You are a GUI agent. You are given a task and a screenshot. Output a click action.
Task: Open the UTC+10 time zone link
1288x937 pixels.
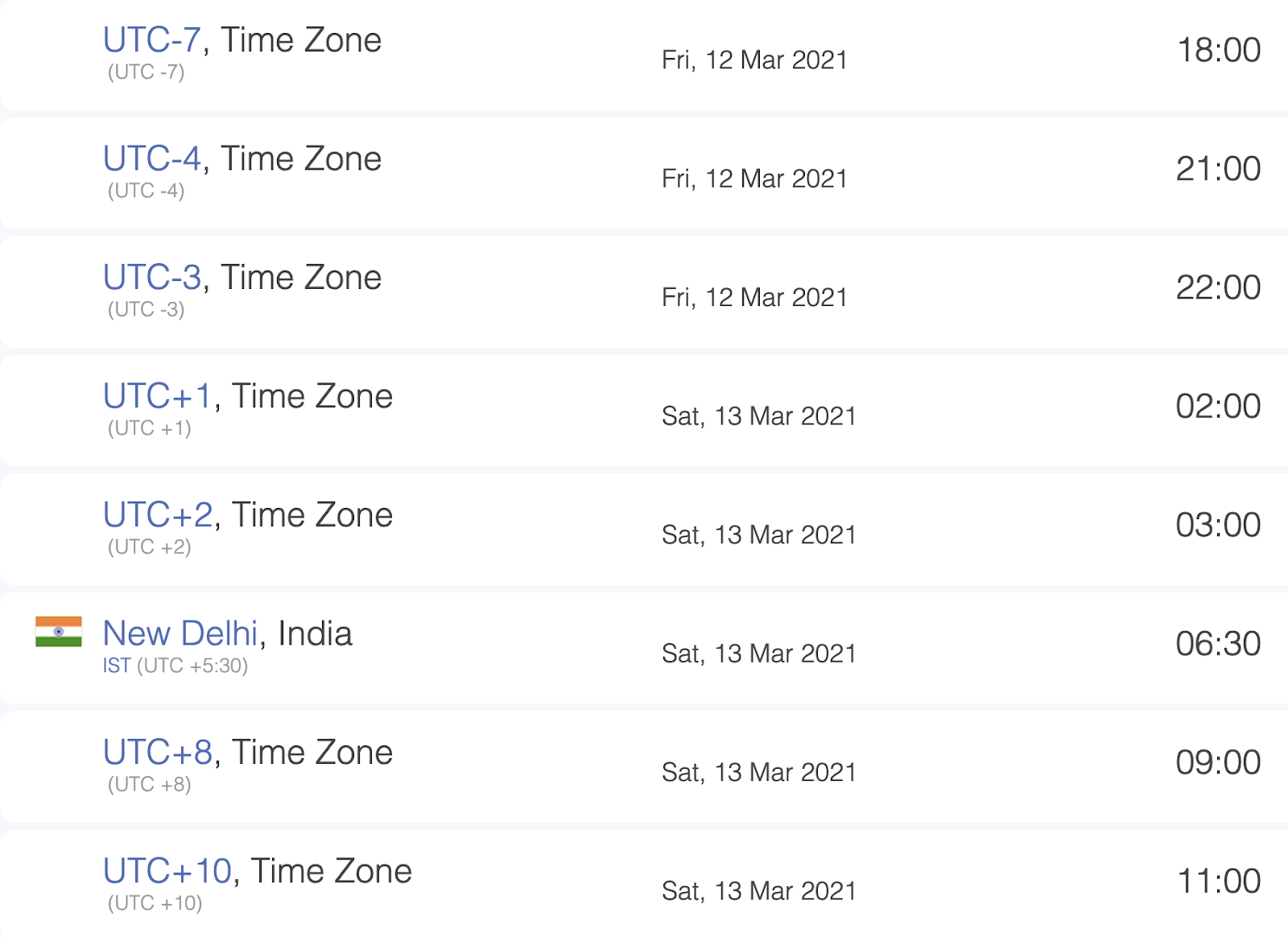167,871
